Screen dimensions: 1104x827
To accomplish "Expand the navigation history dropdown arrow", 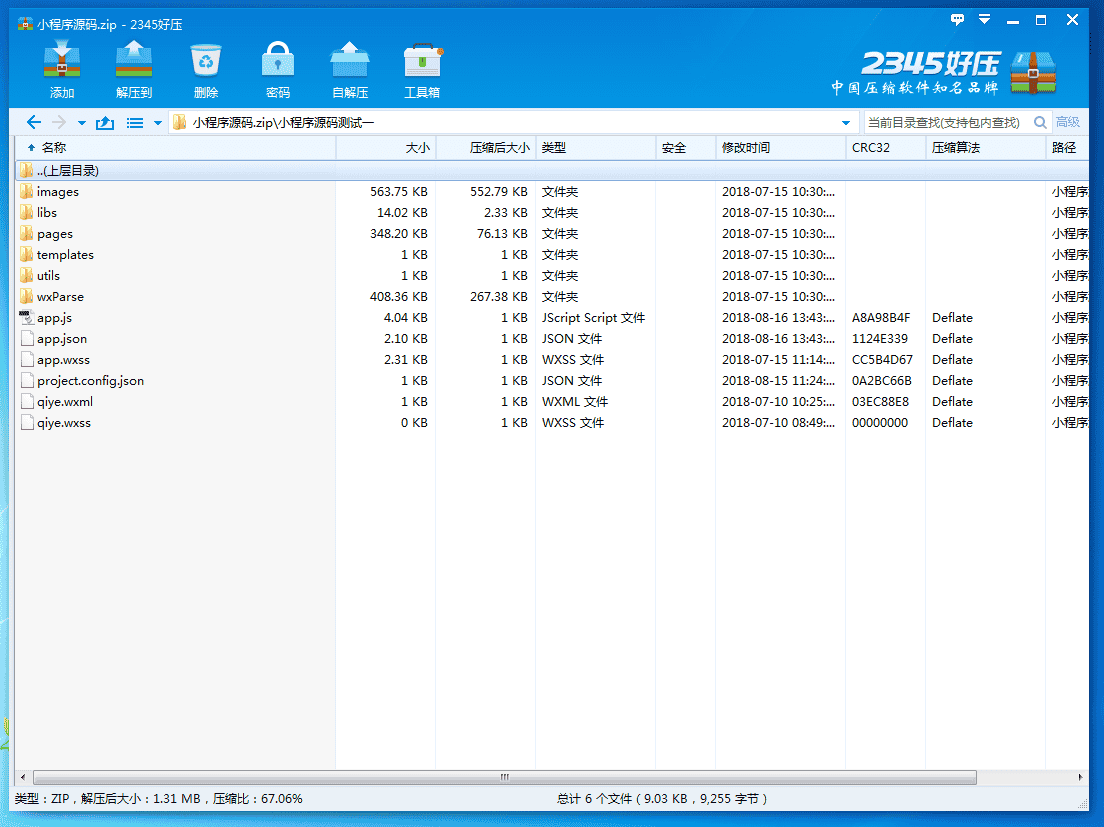I will (x=81, y=123).
